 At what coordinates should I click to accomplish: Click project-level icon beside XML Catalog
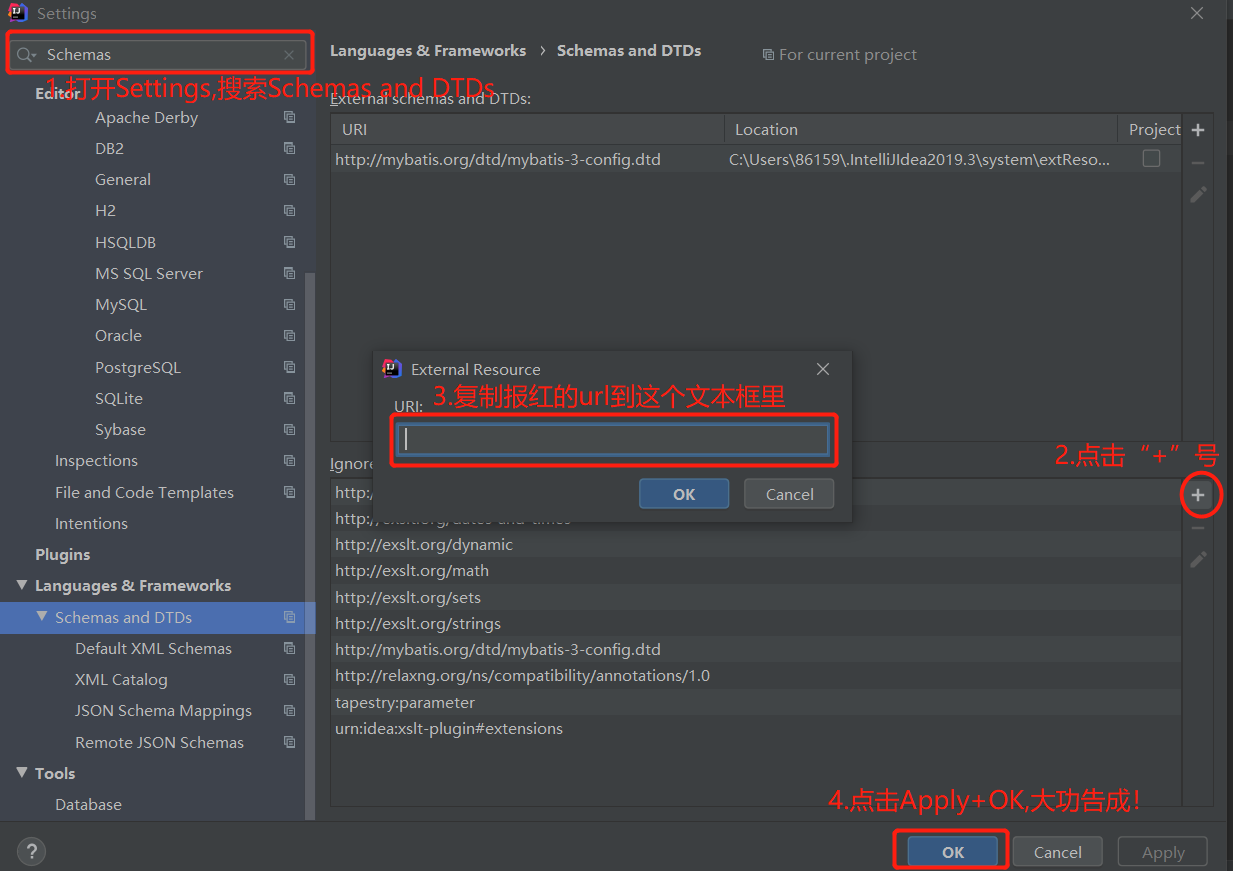[289, 679]
